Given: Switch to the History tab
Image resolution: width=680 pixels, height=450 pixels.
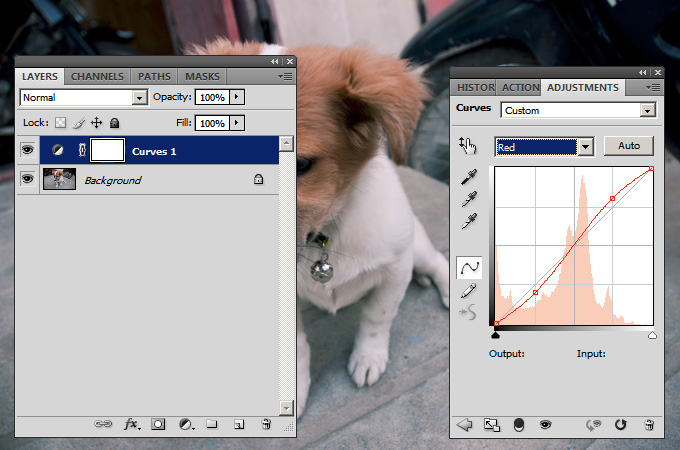Looking at the screenshot, I should 475,88.
